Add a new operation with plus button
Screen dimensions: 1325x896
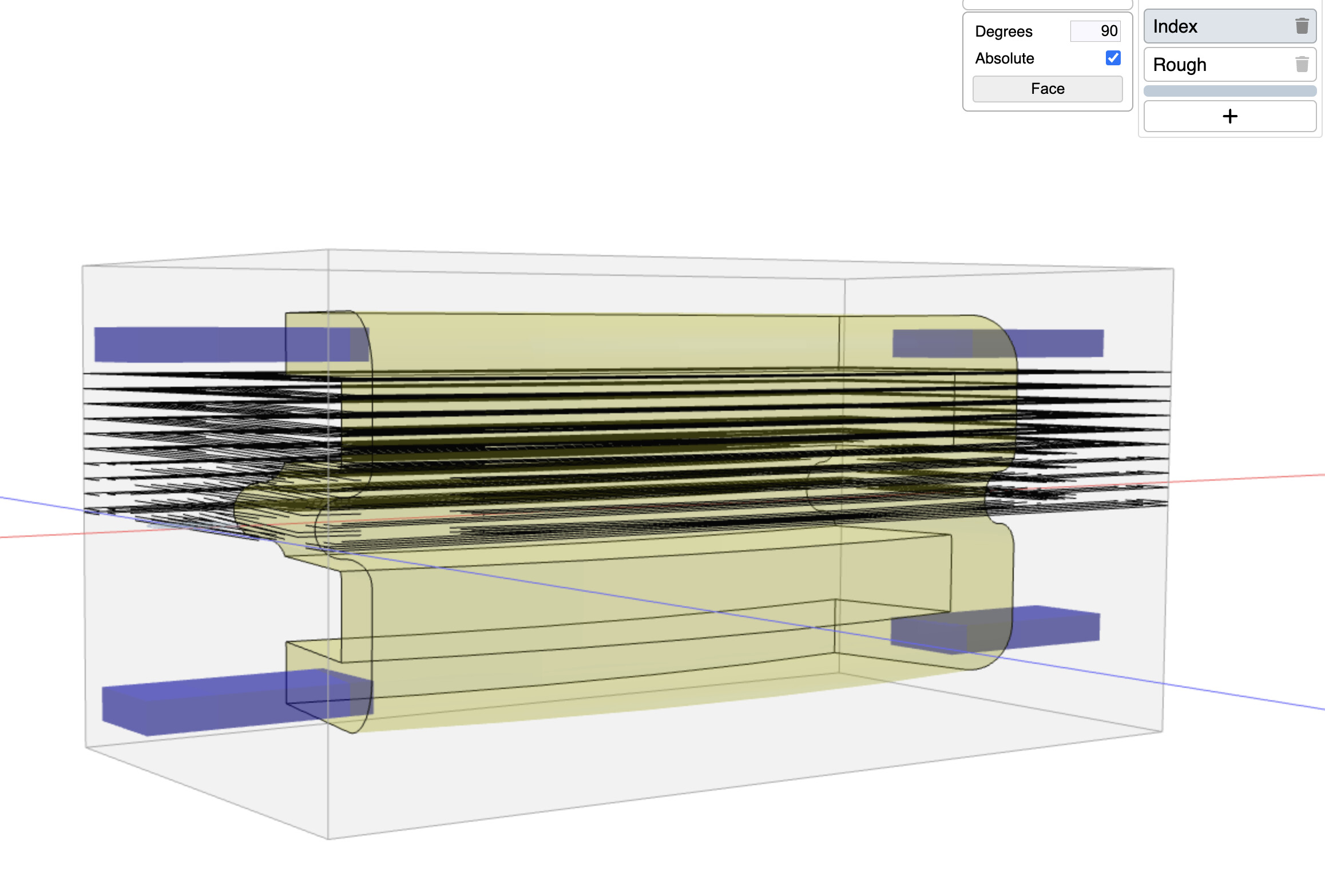(1230, 117)
